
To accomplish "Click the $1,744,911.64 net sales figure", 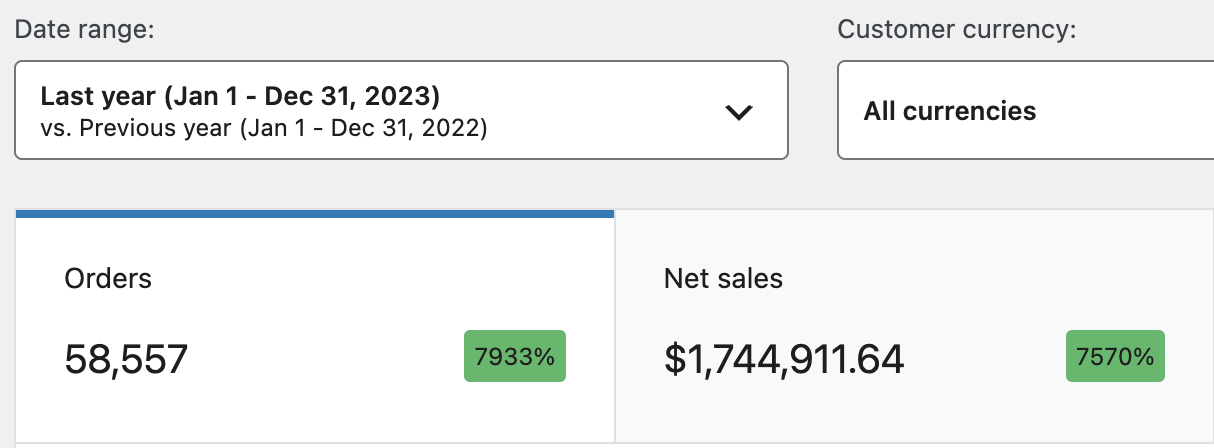I will coord(784,358).
